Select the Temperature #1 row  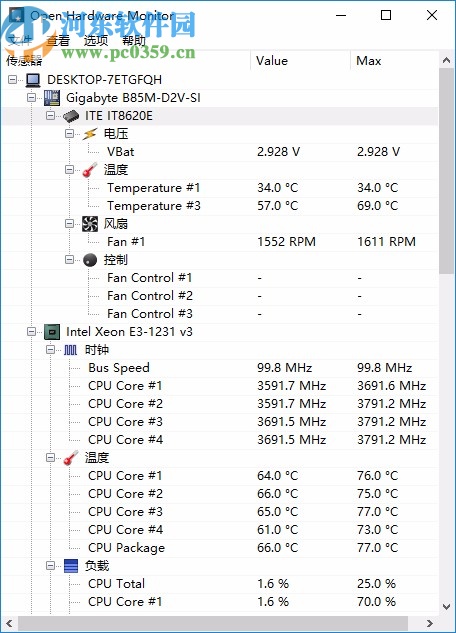point(220,188)
